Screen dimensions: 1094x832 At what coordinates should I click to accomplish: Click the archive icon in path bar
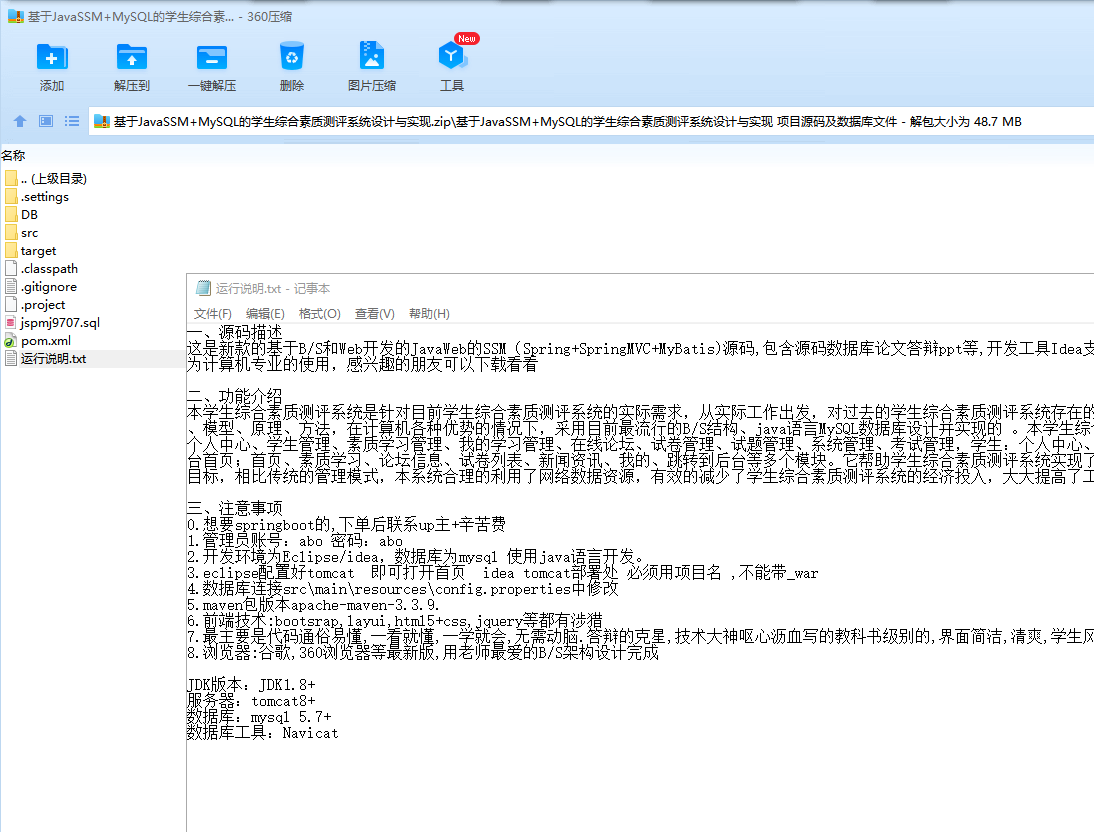point(102,121)
